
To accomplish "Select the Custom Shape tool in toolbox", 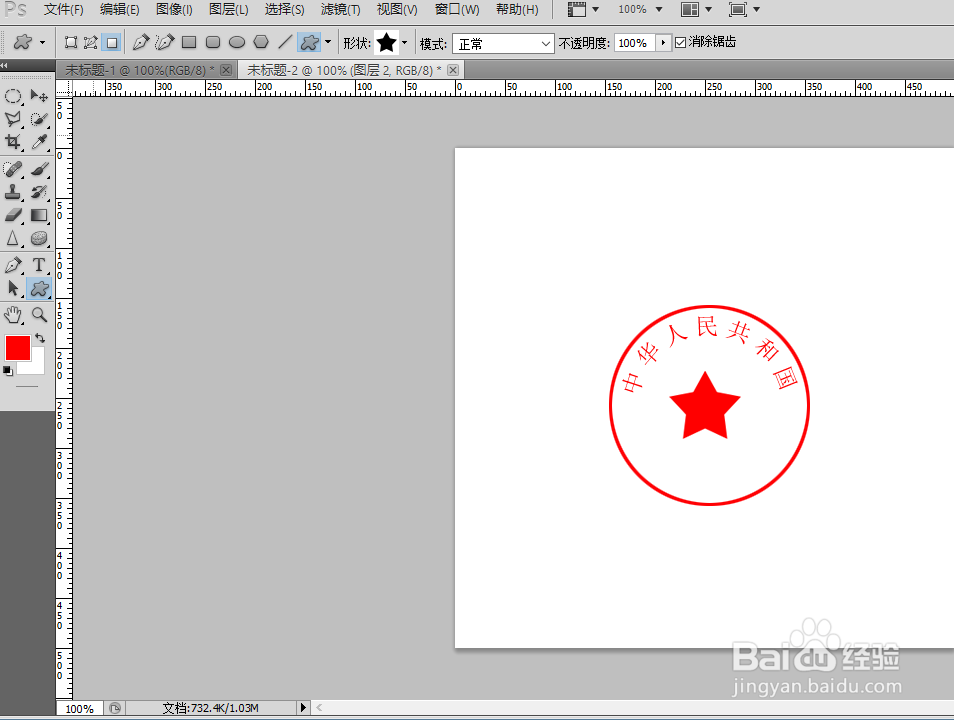I will 39,288.
